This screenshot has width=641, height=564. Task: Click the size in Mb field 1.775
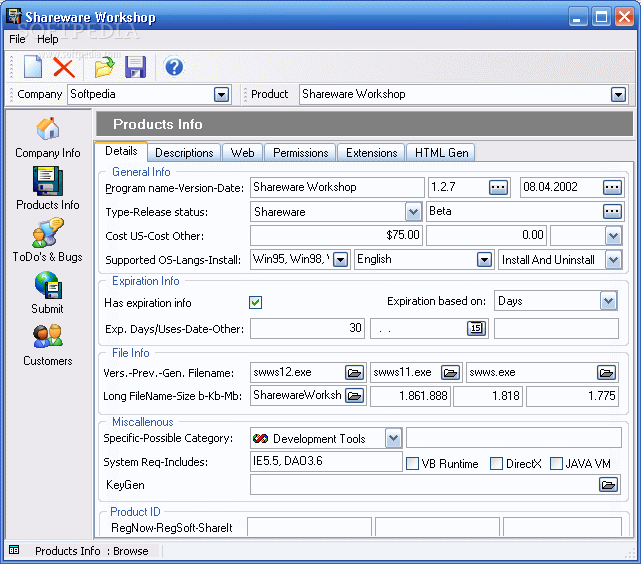pos(572,396)
